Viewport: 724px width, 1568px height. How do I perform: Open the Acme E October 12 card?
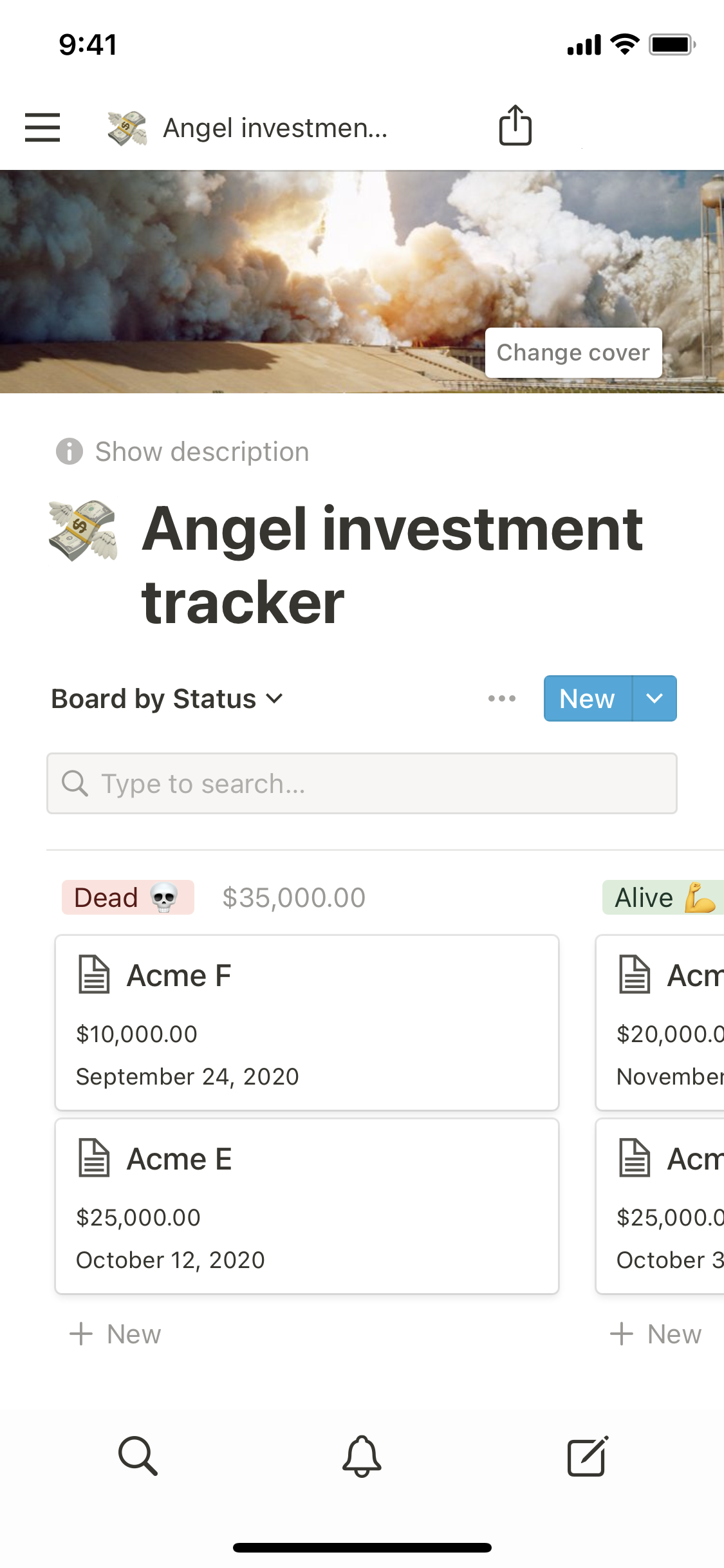306,1223
